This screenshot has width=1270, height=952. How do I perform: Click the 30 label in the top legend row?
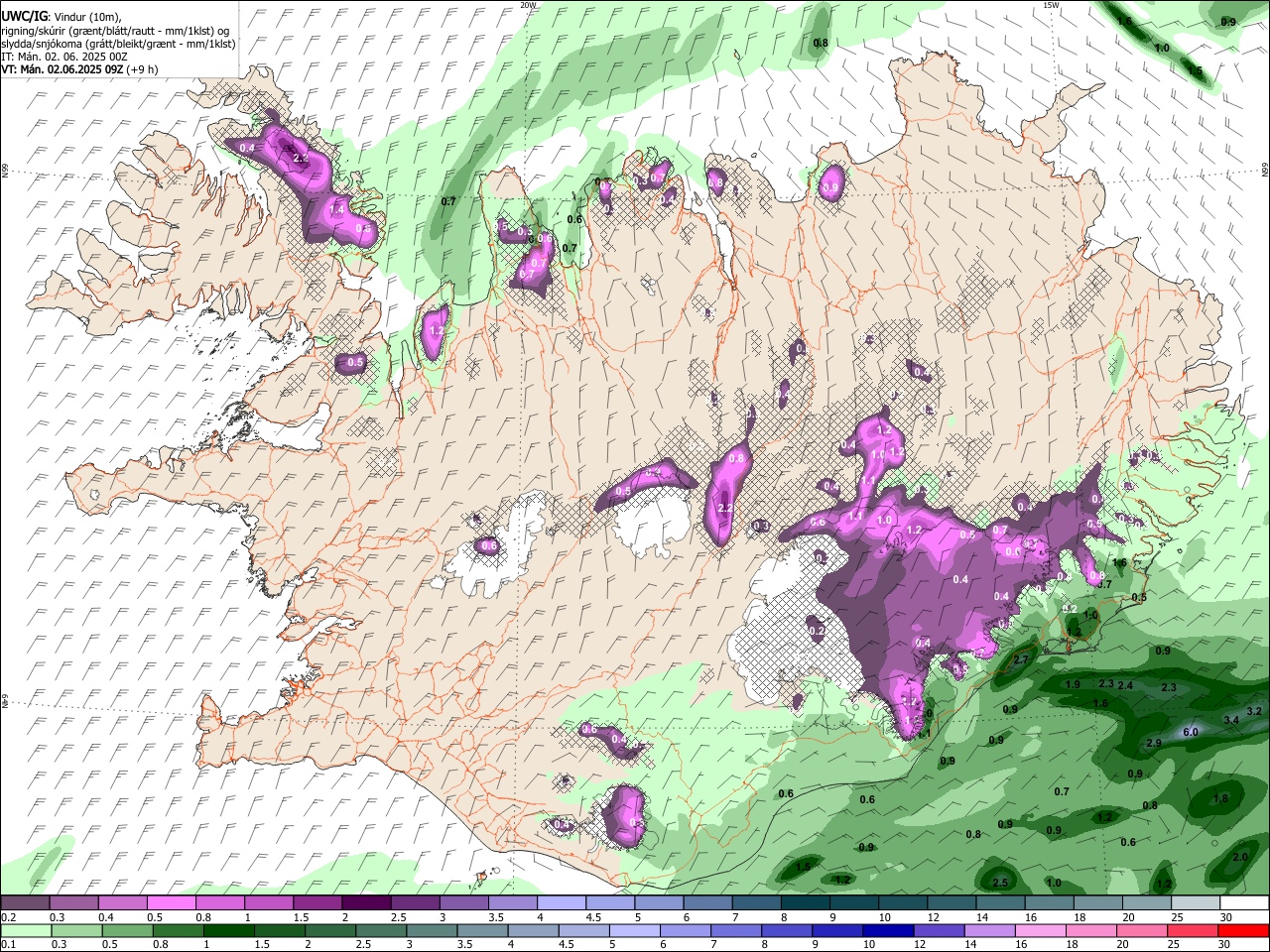pyautogui.click(x=1225, y=917)
